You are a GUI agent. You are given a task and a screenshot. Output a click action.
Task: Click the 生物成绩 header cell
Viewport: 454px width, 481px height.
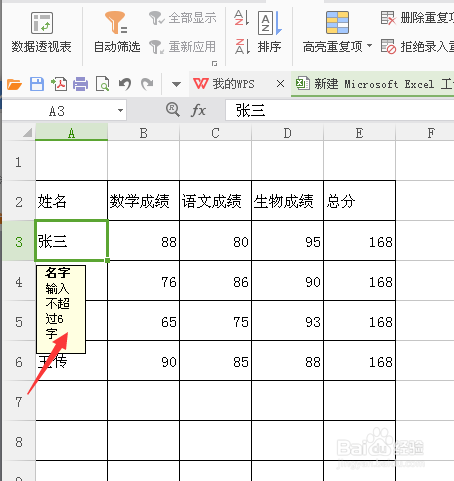[x=287, y=201]
